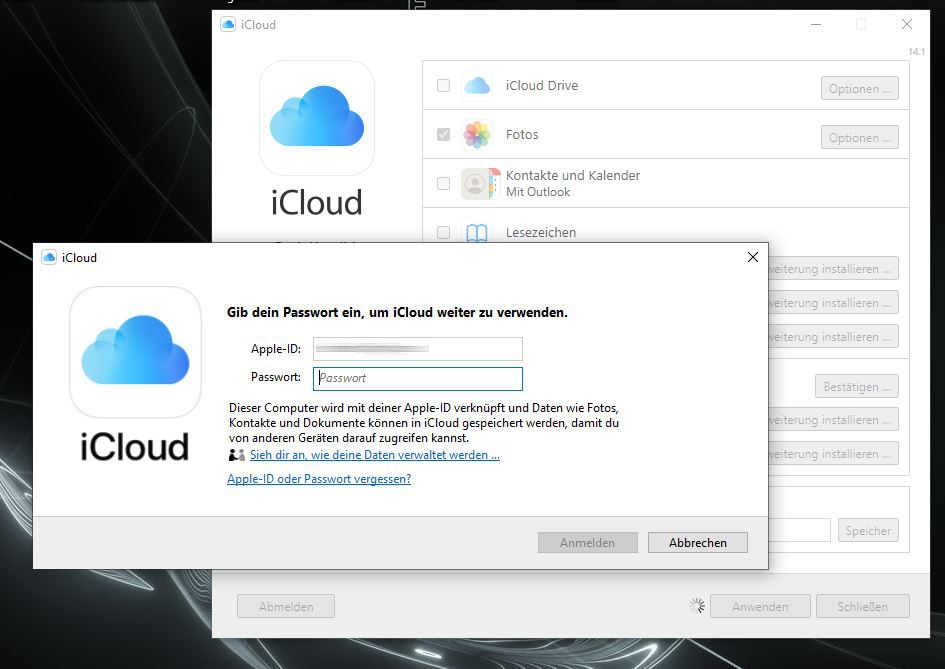This screenshot has height=669, width=945.
Task: Close the main iCloud window
Action: click(906, 24)
